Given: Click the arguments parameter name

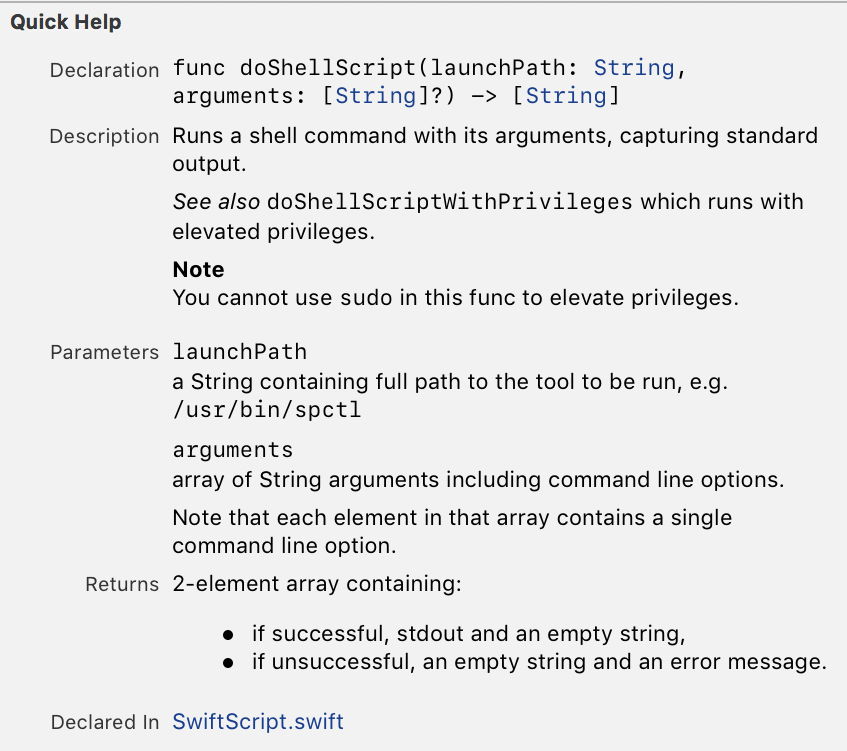Looking at the screenshot, I should pos(233,449).
